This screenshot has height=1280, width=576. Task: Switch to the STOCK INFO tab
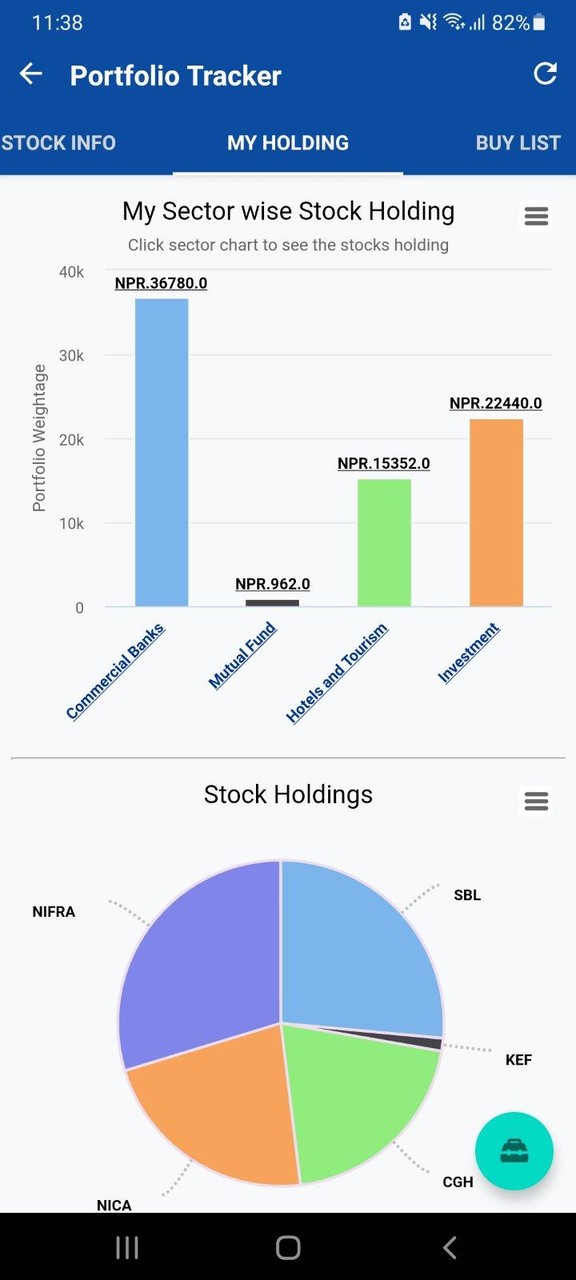(58, 143)
